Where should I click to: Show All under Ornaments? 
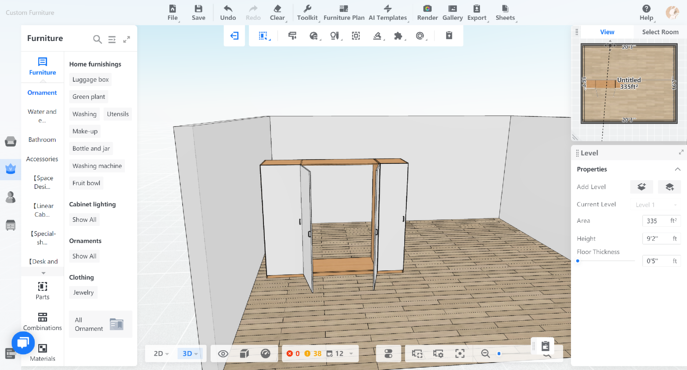pos(84,256)
